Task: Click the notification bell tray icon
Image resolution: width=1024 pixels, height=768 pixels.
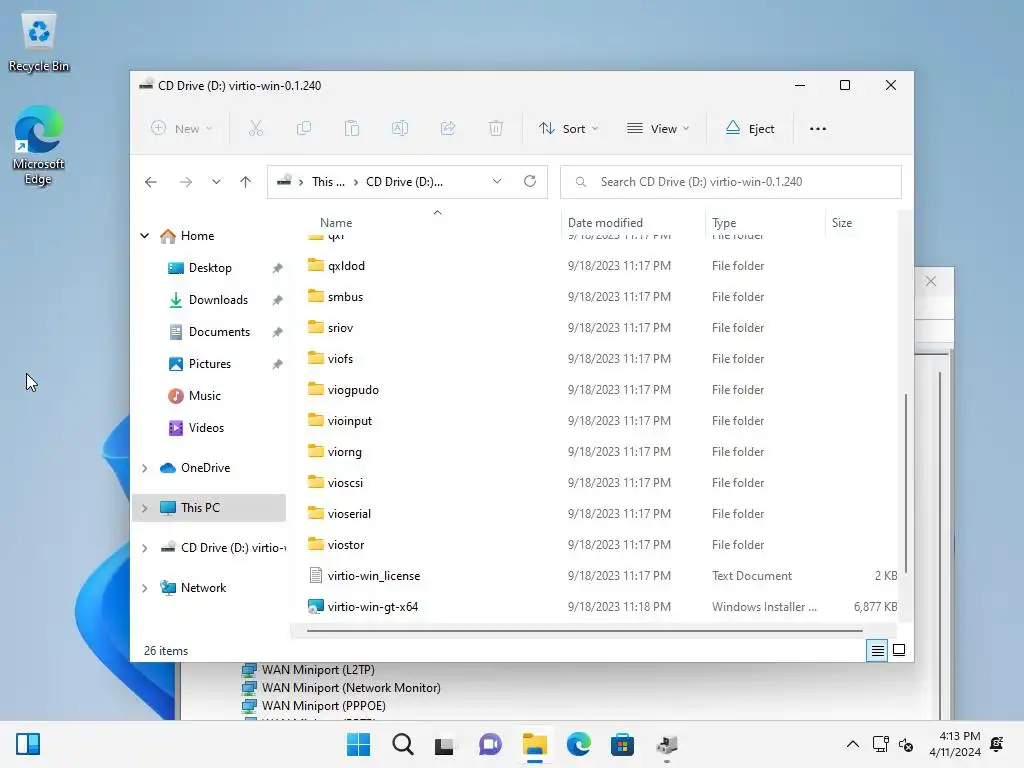Action: [997, 744]
